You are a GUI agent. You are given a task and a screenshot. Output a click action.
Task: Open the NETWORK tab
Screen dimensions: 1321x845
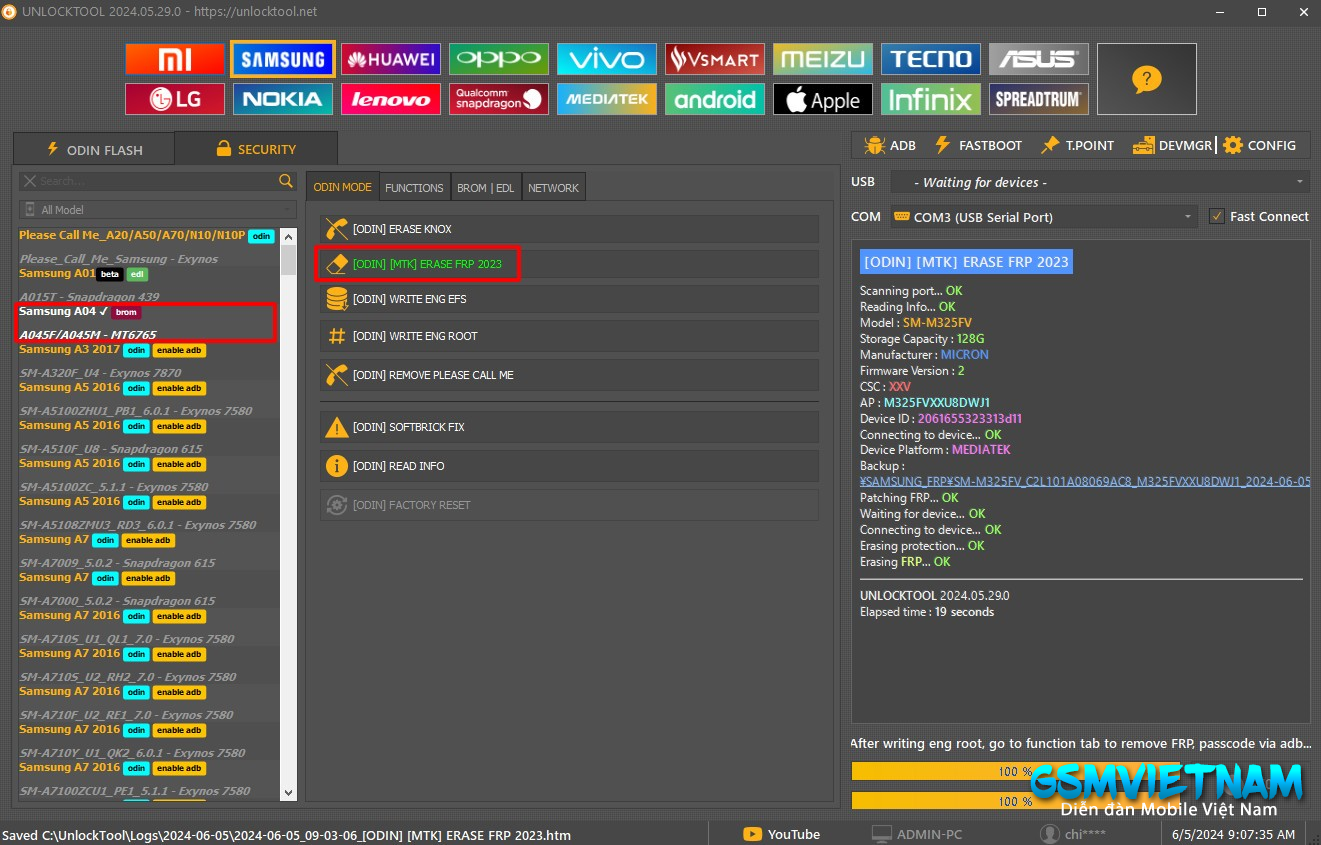click(553, 188)
